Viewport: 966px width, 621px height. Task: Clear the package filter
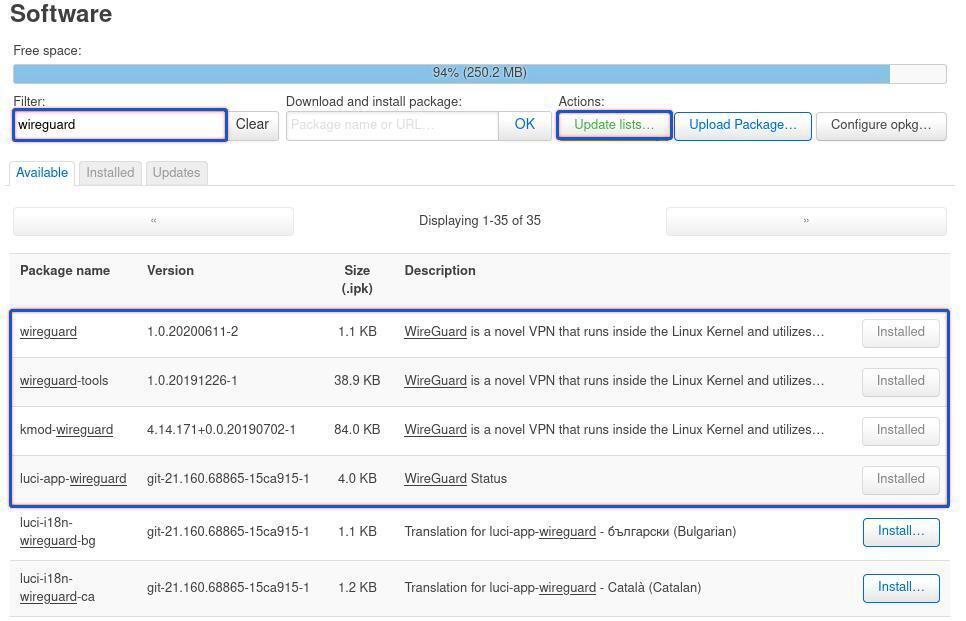click(252, 125)
